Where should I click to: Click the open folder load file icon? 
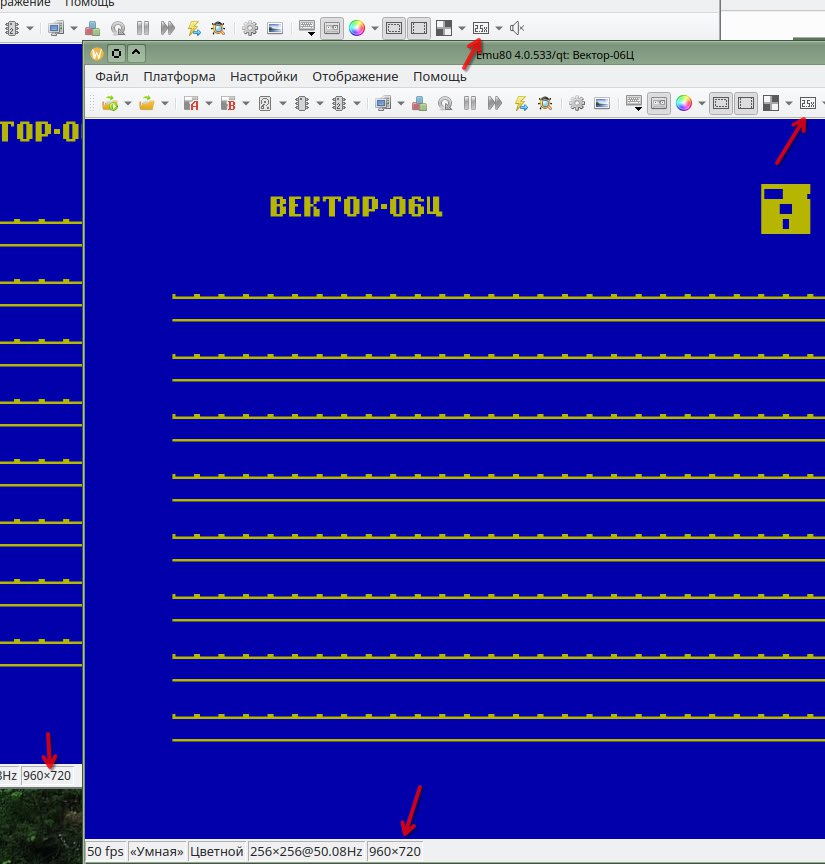pyautogui.click(x=147, y=103)
